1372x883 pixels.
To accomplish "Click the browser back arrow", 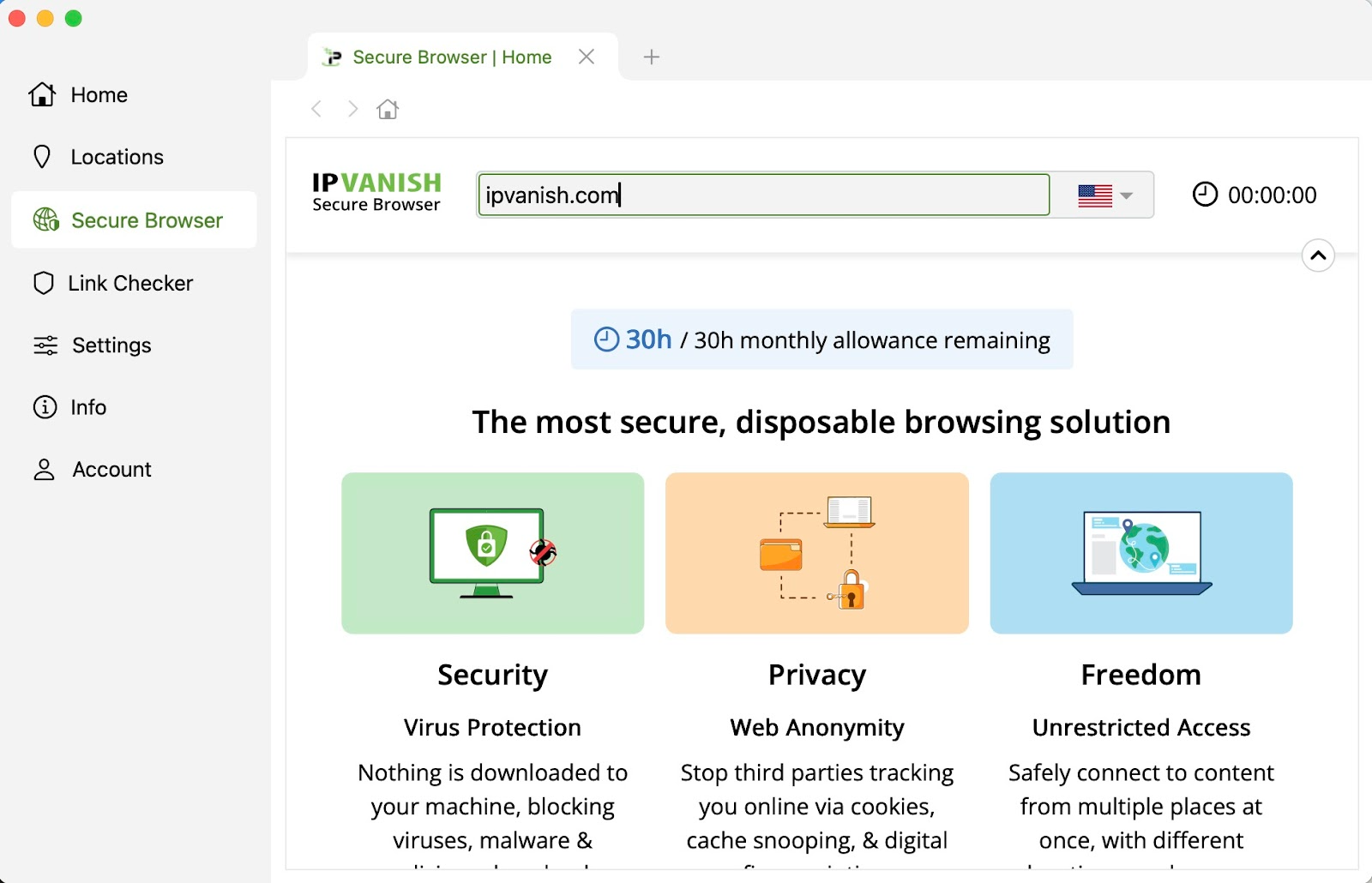I will [316, 109].
